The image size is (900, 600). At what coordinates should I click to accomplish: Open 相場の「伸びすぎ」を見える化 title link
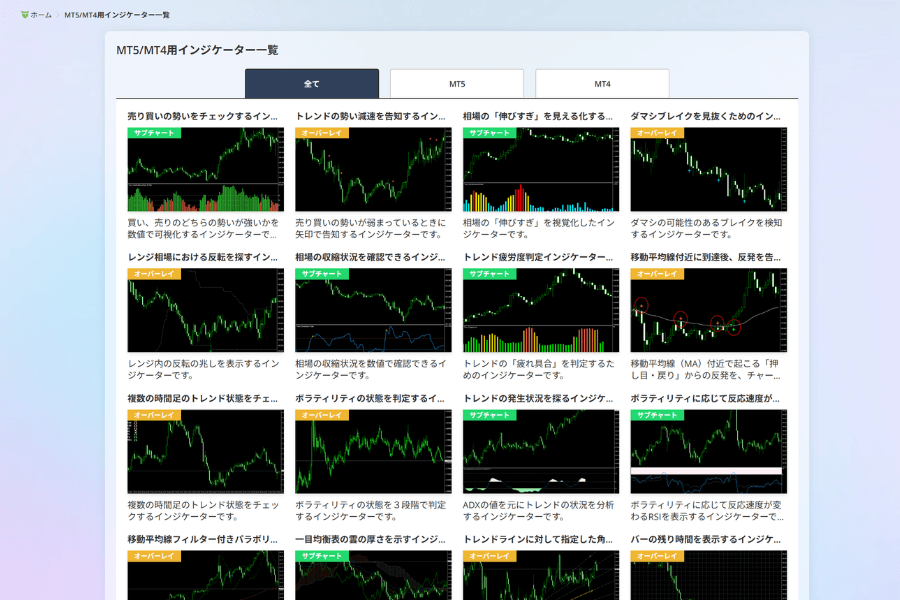[x=538, y=116]
